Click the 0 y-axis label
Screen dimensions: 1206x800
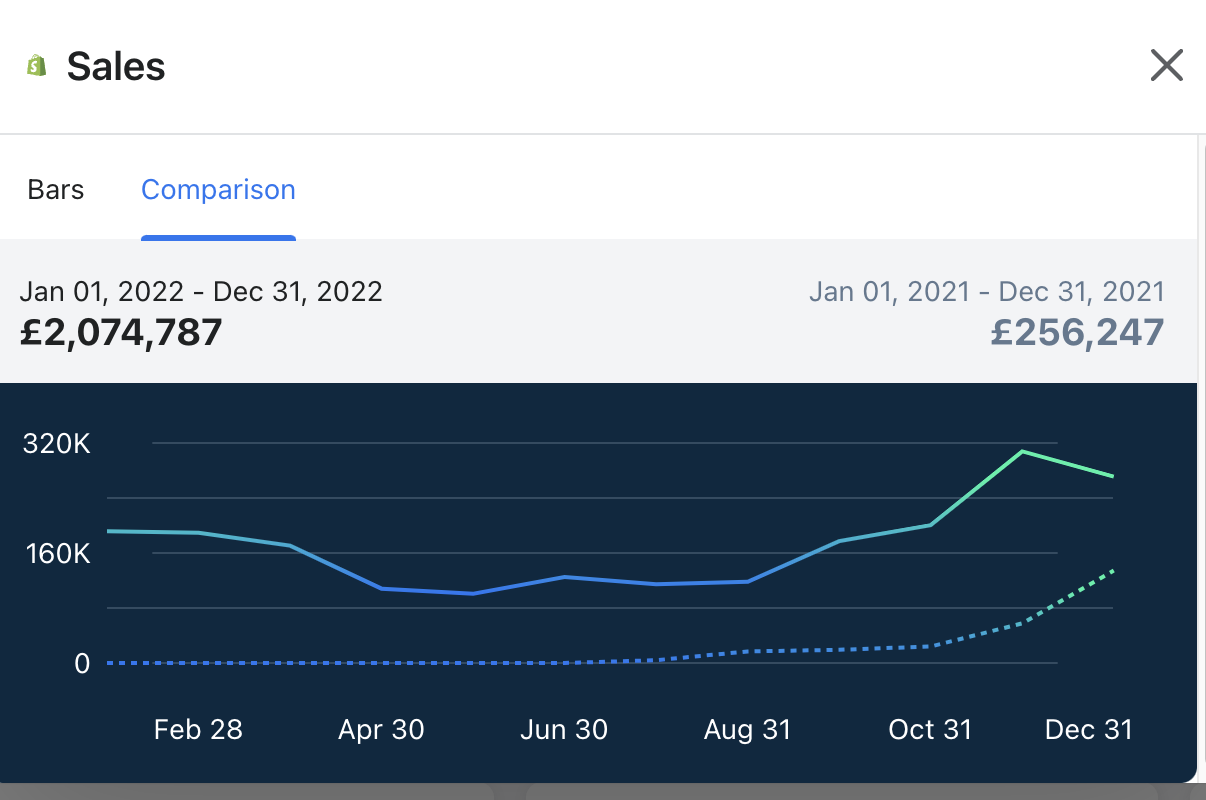tap(82, 663)
